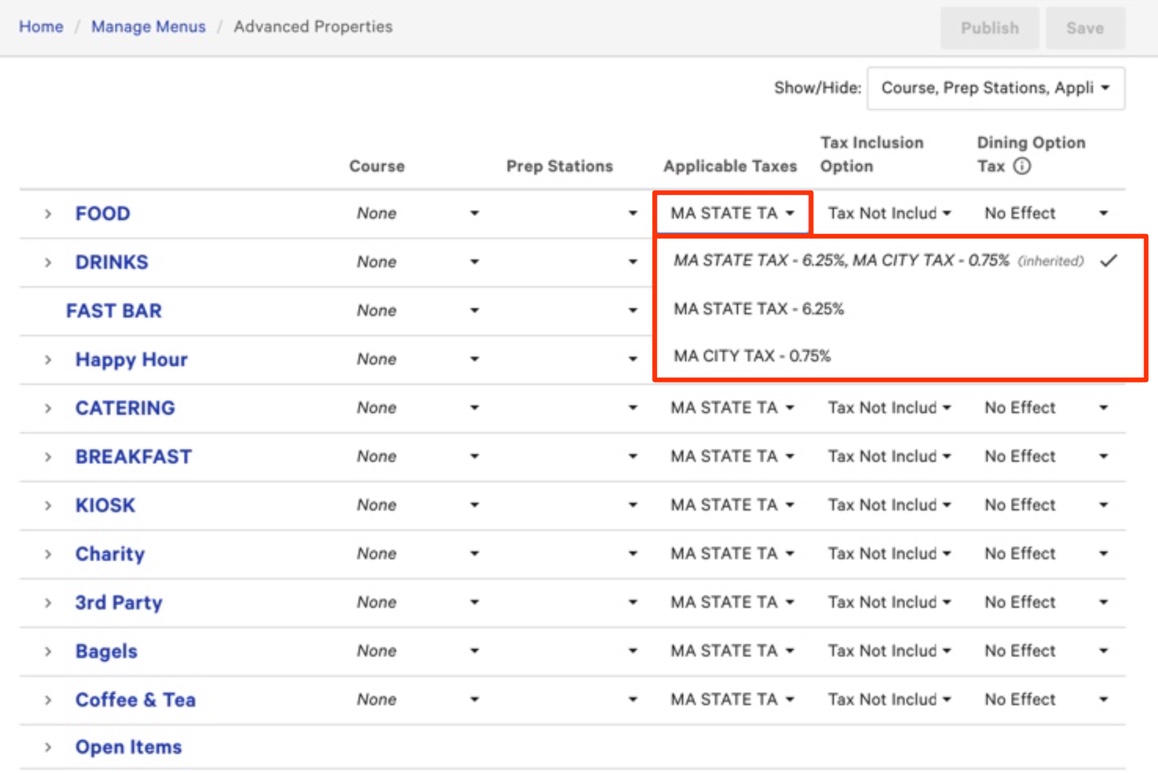Viewport: 1158px width, 773px height.
Task: Open the Show/Hide columns dropdown
Action: (995, 88)
